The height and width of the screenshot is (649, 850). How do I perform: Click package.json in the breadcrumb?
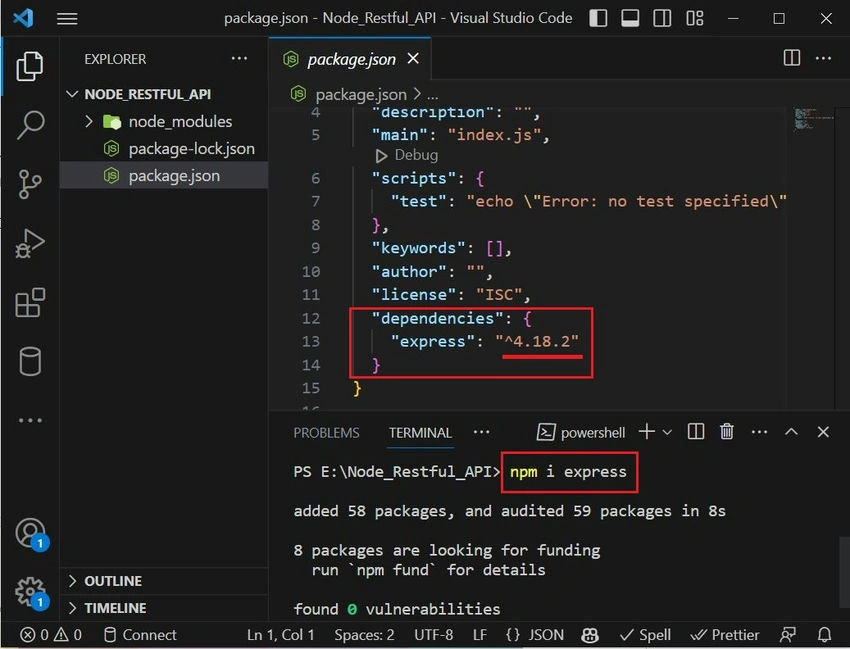tap(360, 94)
